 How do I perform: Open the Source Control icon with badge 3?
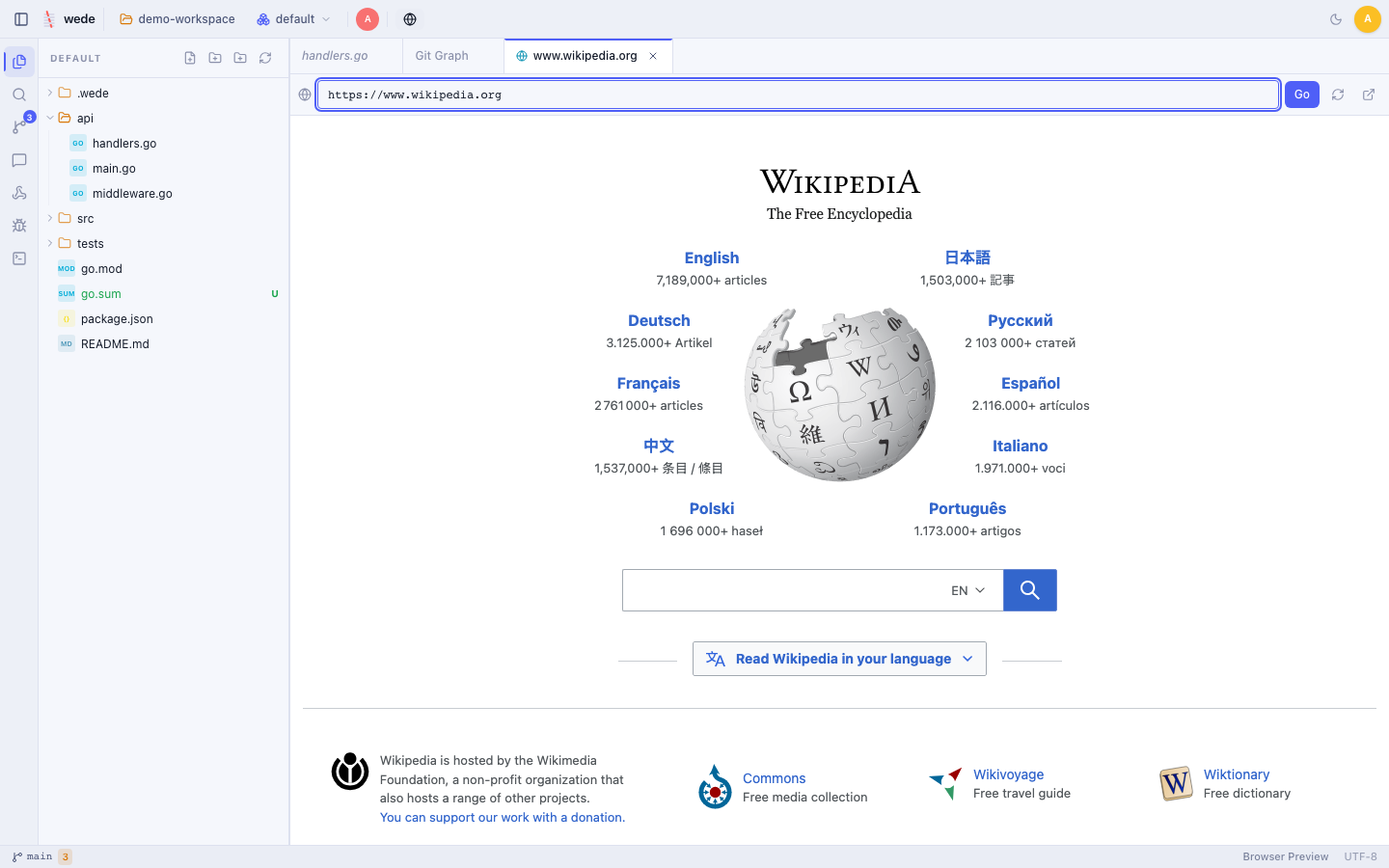click(x=19, y=127)
